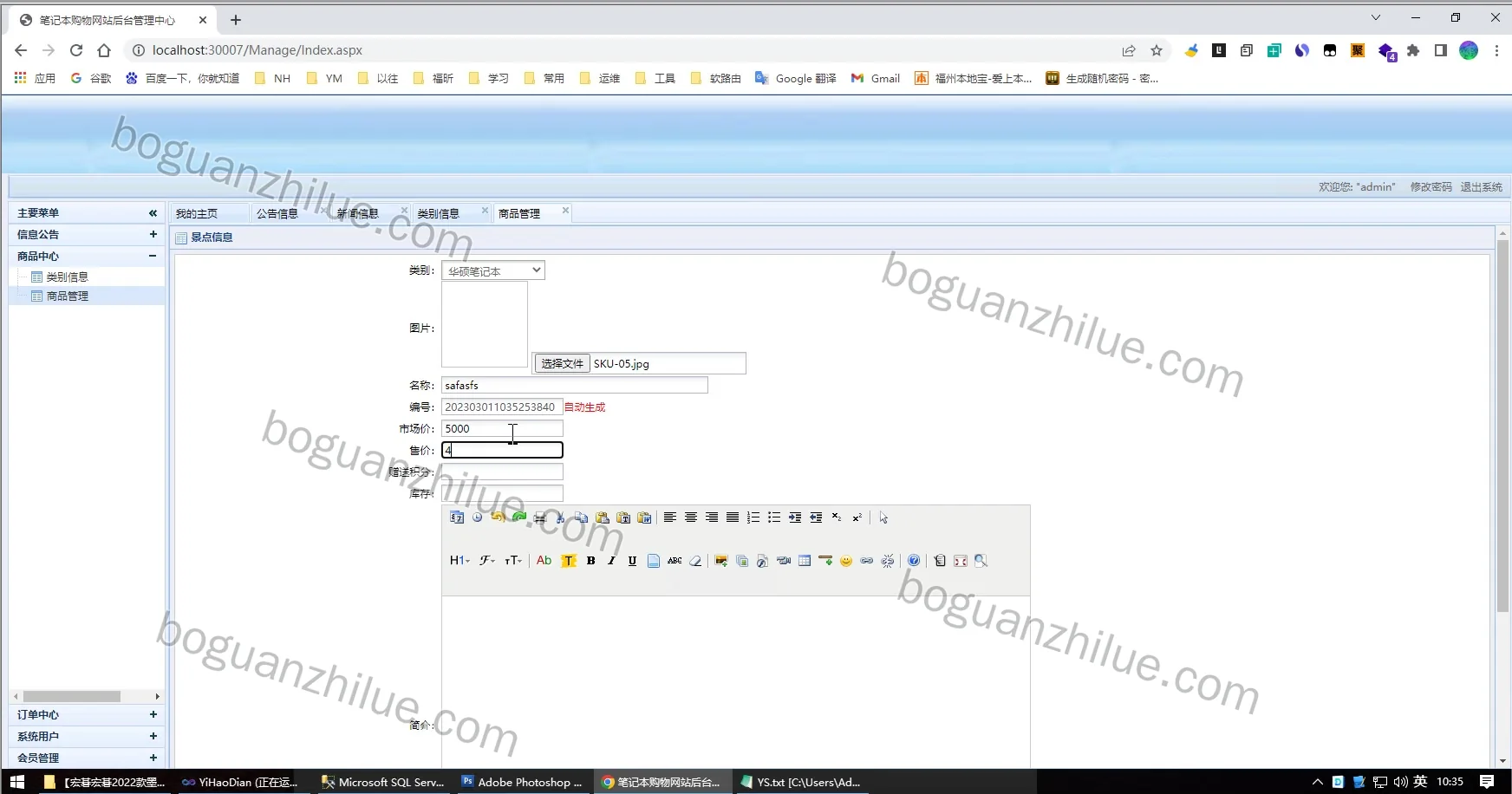1512x794 pixels.
Task: Insert current time with the clock icon
Action: point(477,517)
